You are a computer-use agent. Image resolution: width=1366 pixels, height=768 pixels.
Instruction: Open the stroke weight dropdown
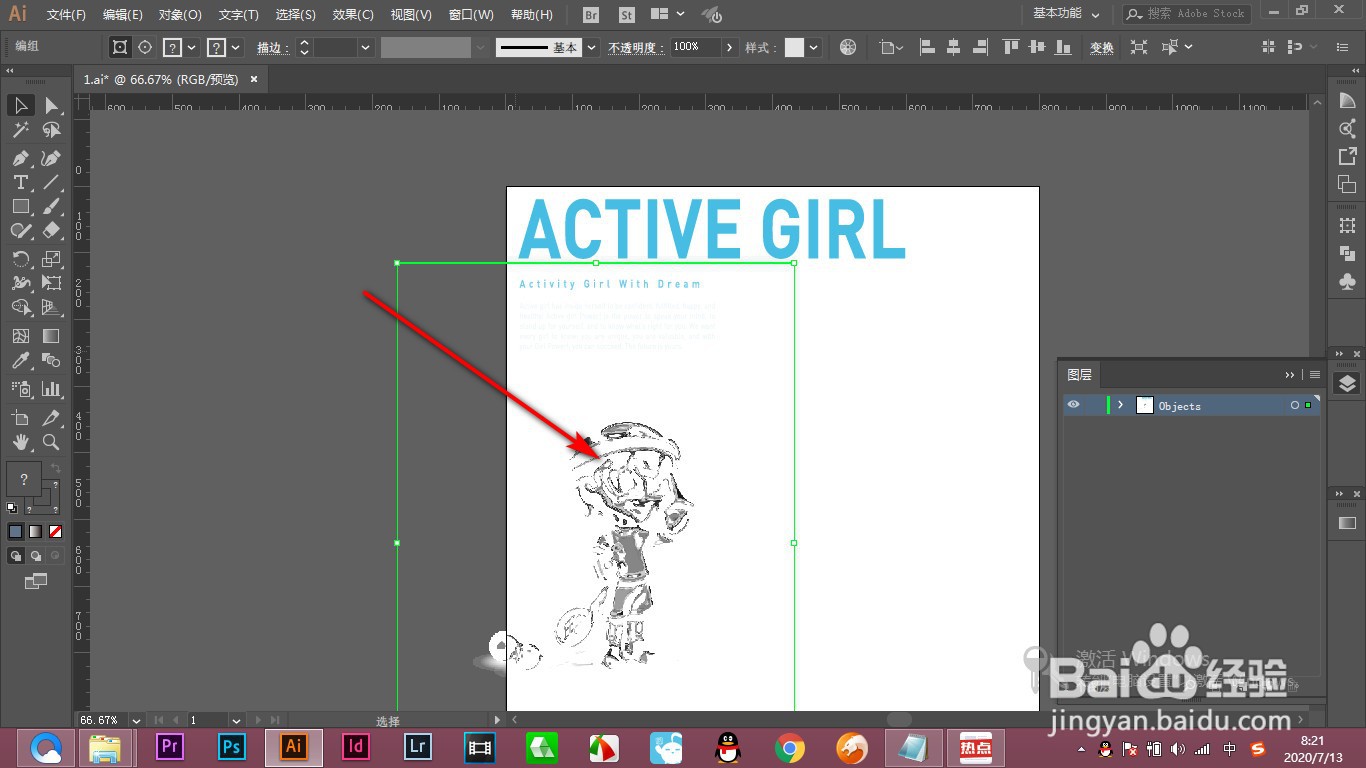(x=365, y=47)
